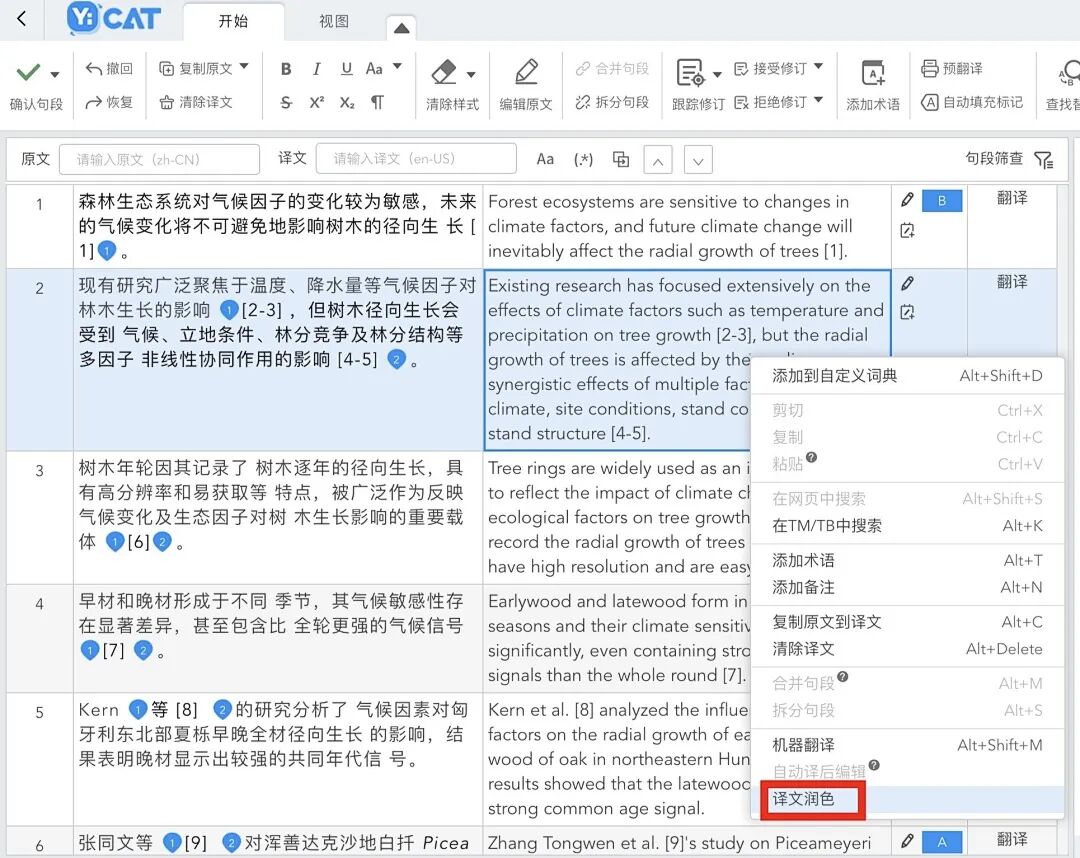Open the 句段筛查 segment filter icon
This screenshot has height=858, width=1080.
1043,159
